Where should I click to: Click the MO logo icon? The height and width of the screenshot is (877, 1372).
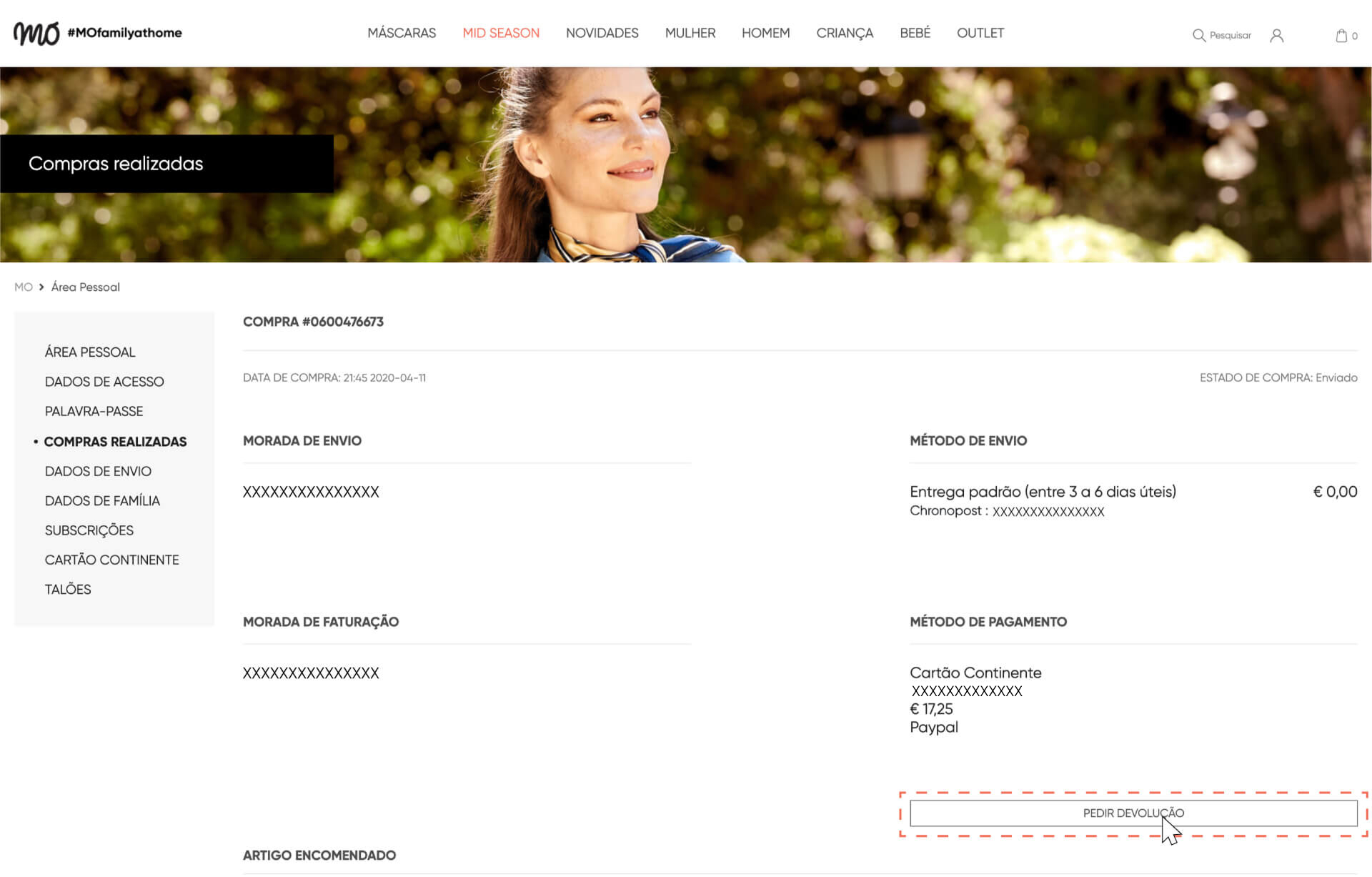[36, 33]
